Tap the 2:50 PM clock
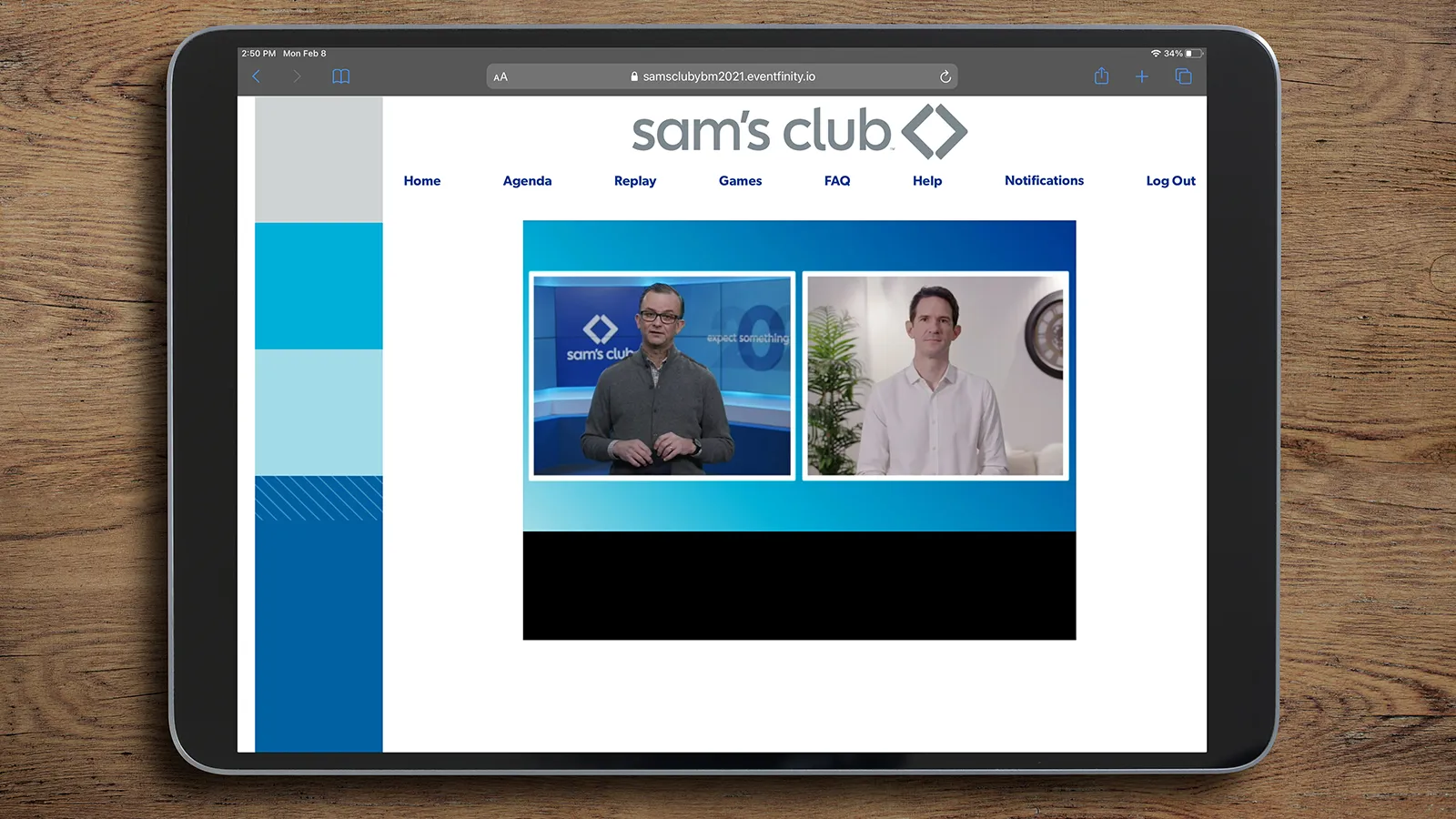 click(x=258, y=54)
